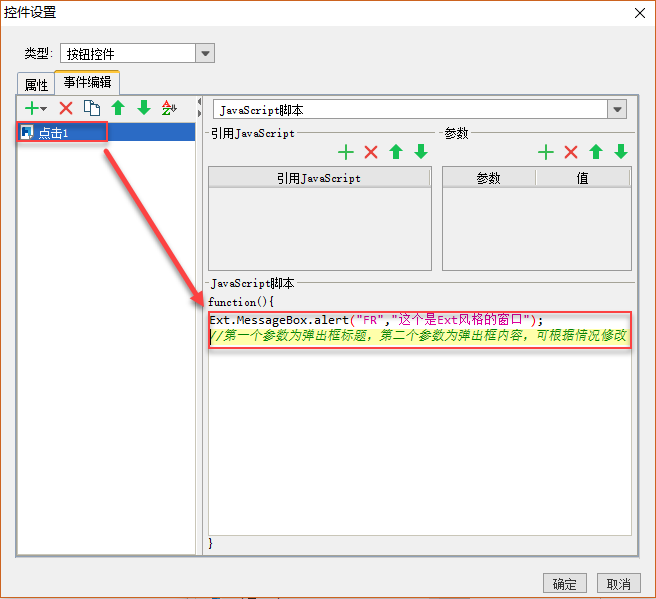Copy the selected event
The height and width of the screenshot is (599, 656).
pyautogui.click(x=92, y=108)
